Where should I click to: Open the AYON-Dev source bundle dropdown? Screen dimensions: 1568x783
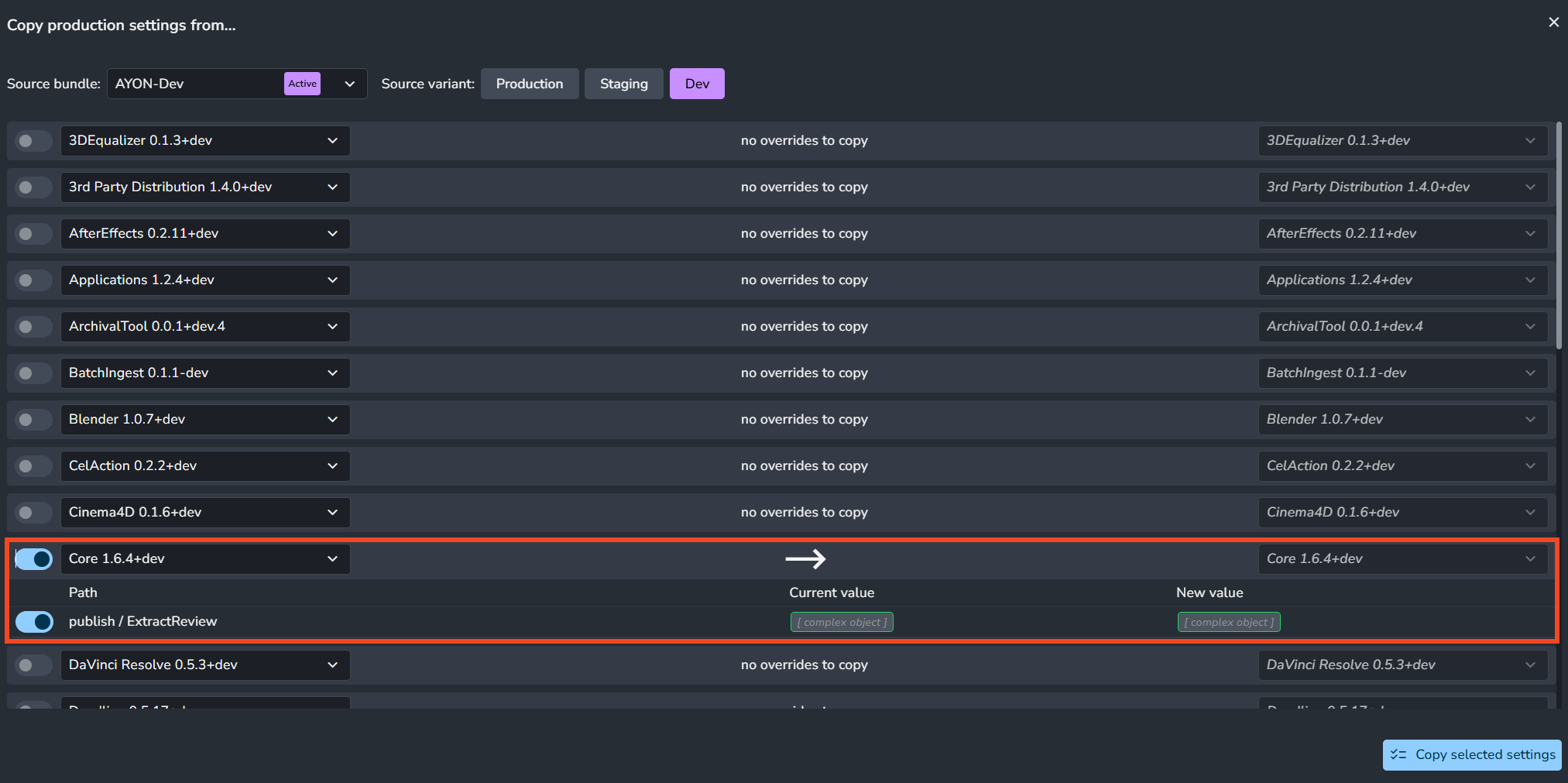tap(237, 84)
